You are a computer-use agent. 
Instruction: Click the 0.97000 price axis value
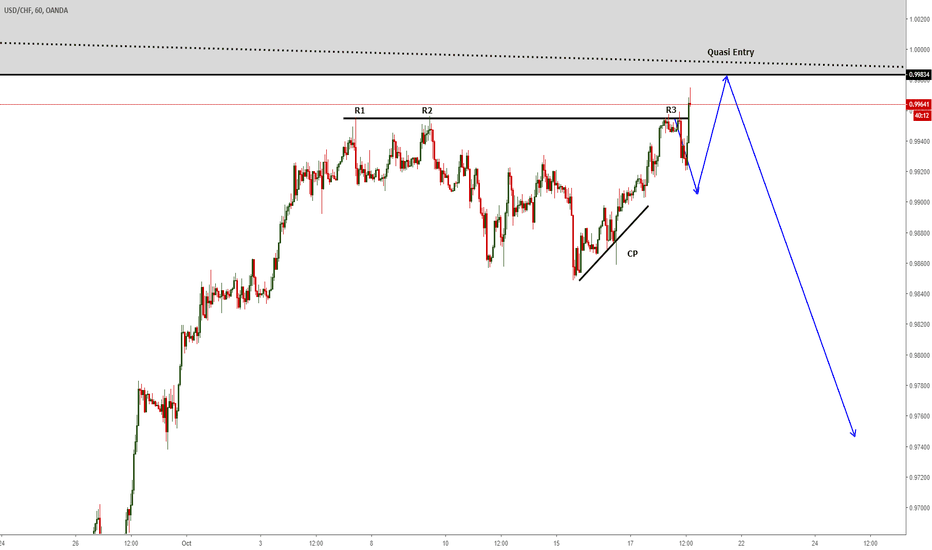919,508
